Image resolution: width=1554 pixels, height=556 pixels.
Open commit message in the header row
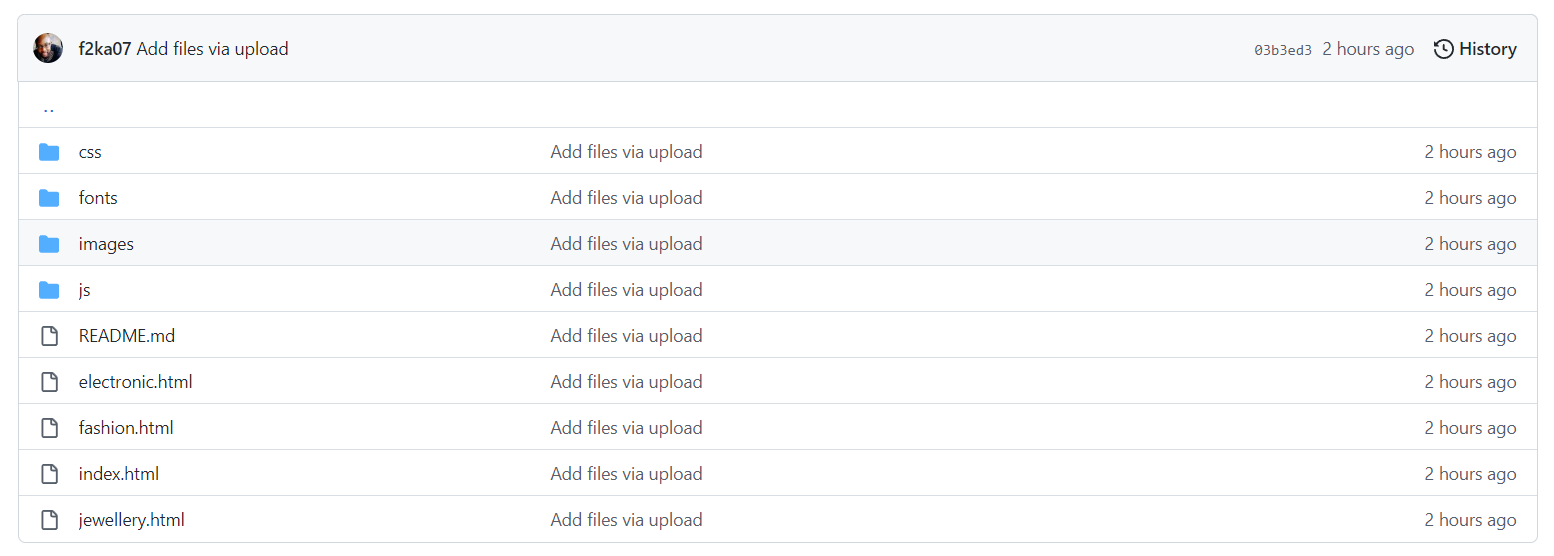tap(212, 49)
